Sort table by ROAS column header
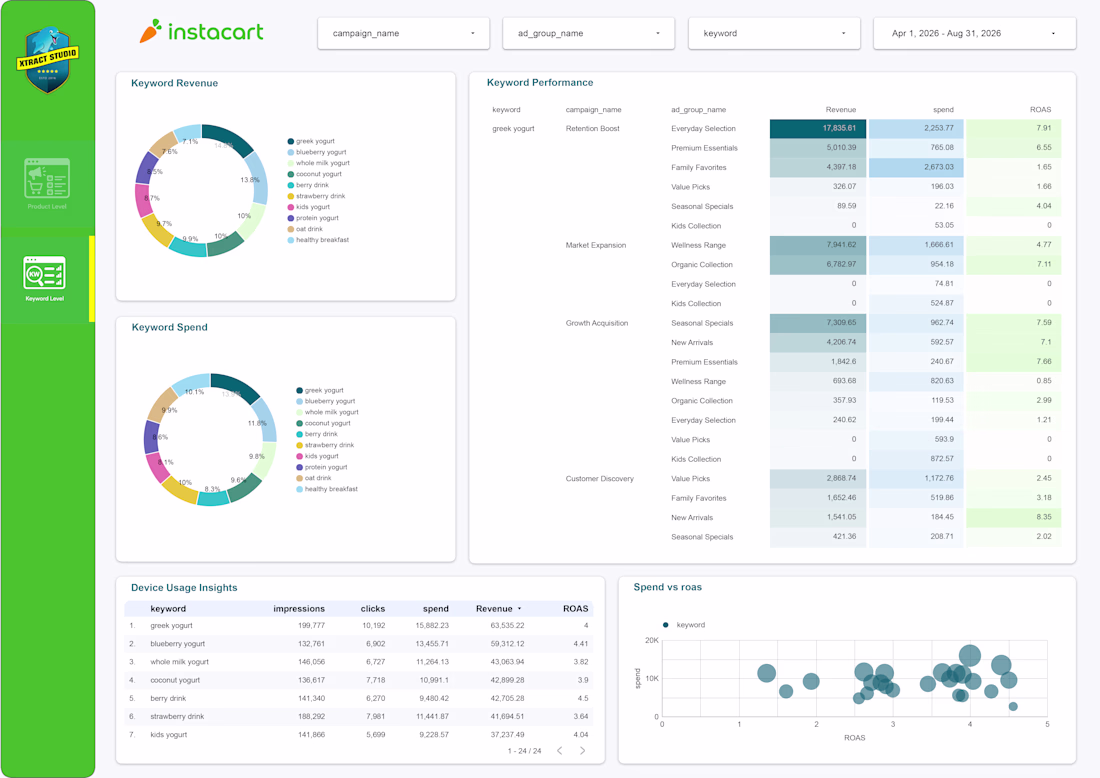The width and height of the screenshot is (1100, 778). pos(575,609)
